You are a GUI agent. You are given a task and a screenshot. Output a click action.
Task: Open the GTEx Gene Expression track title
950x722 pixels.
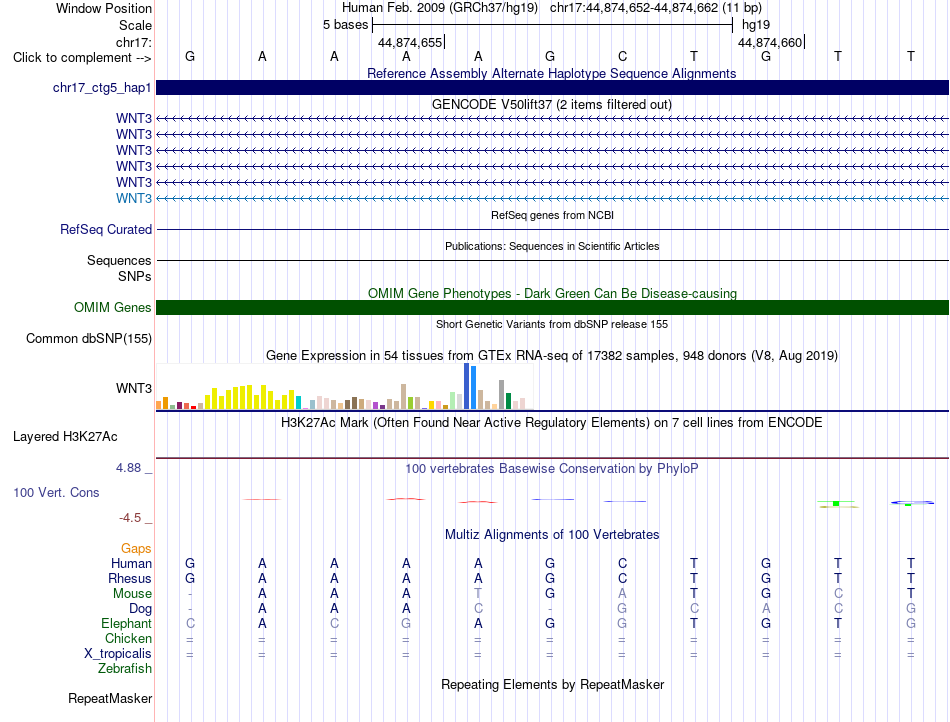[x=552, y=356]
